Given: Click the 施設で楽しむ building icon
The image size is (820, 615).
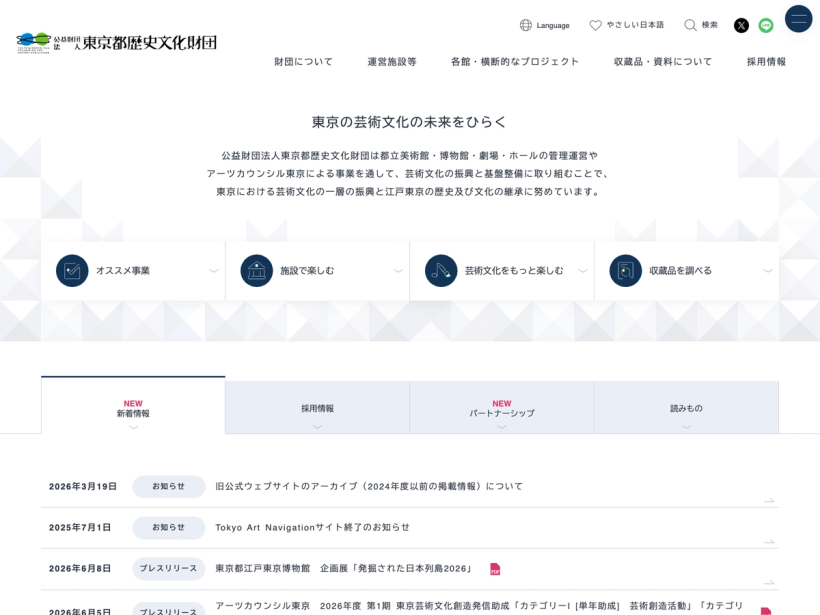Looking at the screenshot, I should point(256,270).
